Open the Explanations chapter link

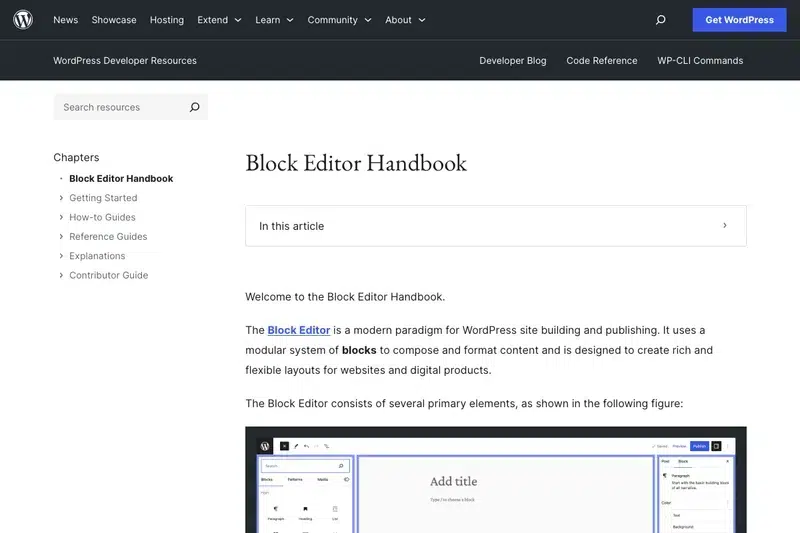[97, 256]
